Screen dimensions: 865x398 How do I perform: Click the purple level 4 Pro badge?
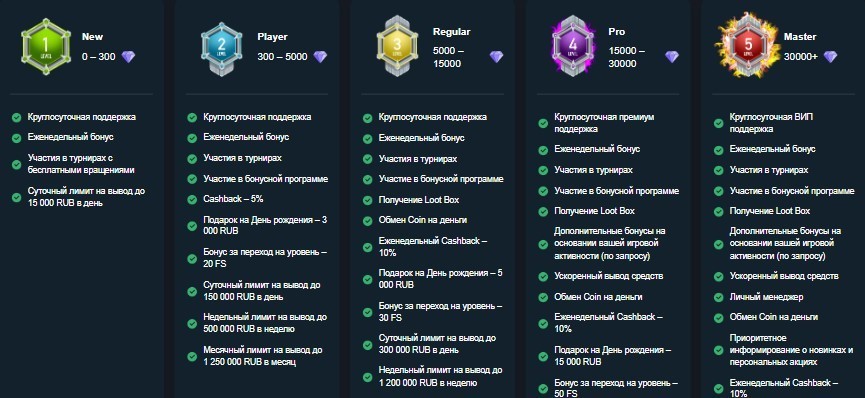[x=573, y=46]
